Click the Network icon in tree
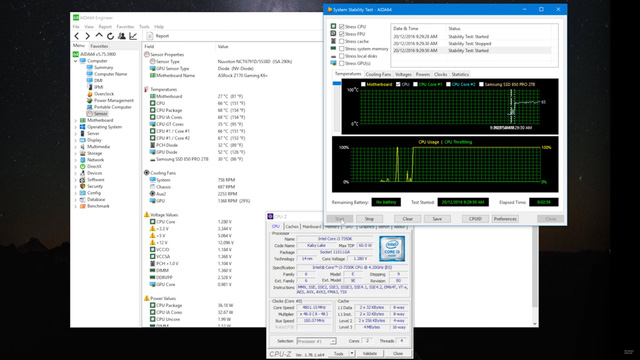This screenshot has width=640, height=360. pos(82,160)
